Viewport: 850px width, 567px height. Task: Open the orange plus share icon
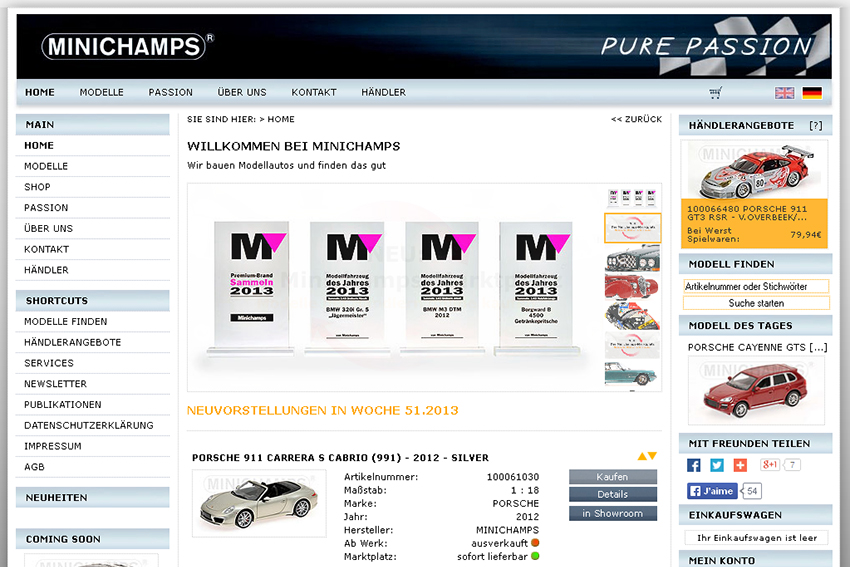740,465
